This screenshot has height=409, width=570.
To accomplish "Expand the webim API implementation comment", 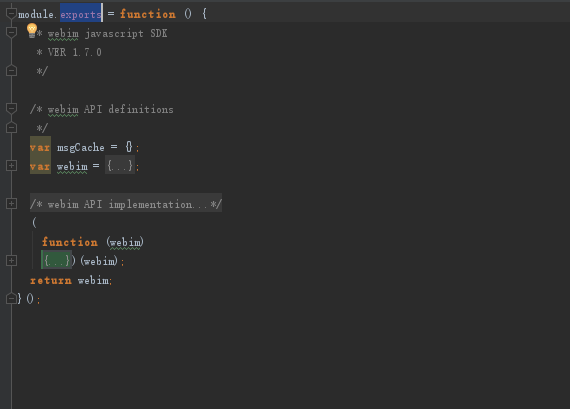I will [11, 204].
